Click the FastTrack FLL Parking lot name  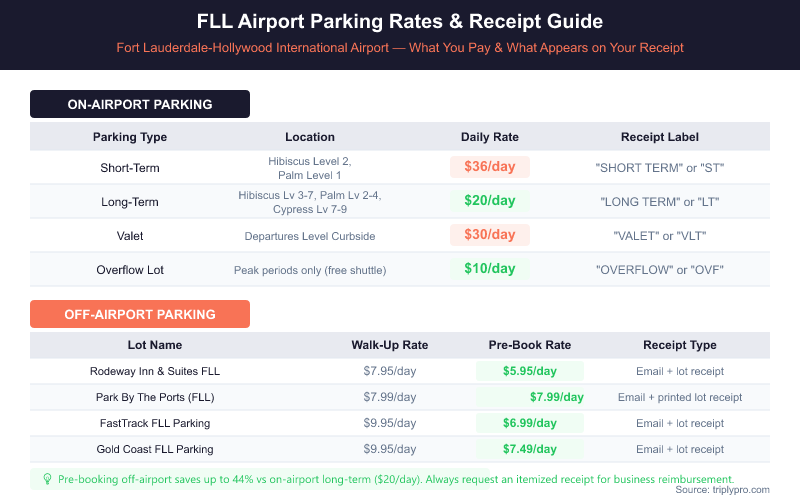point(155,423)
